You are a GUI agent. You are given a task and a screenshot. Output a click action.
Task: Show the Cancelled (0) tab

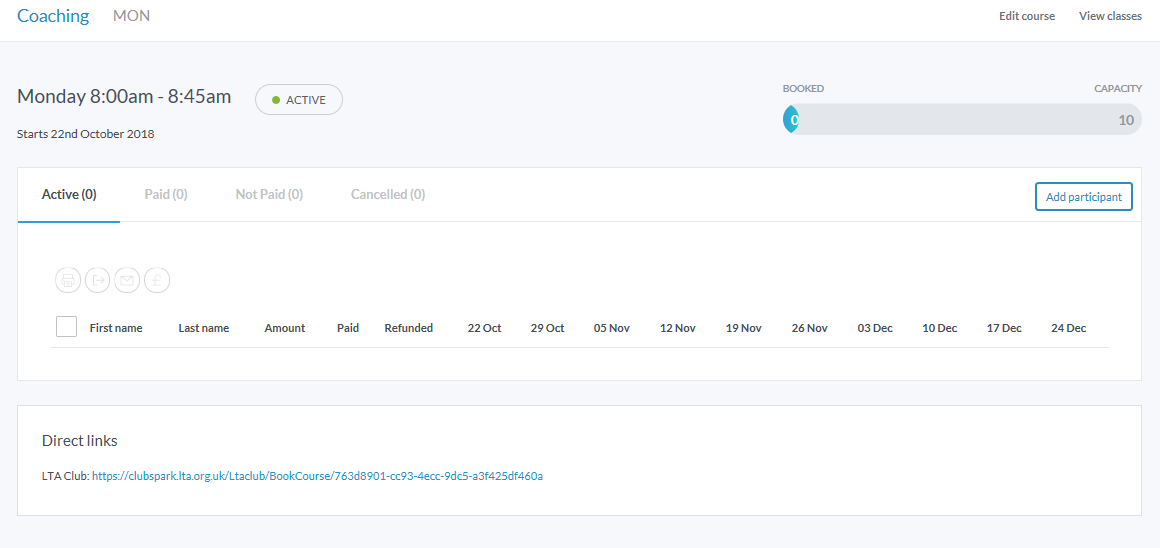(x=388, y=195)
